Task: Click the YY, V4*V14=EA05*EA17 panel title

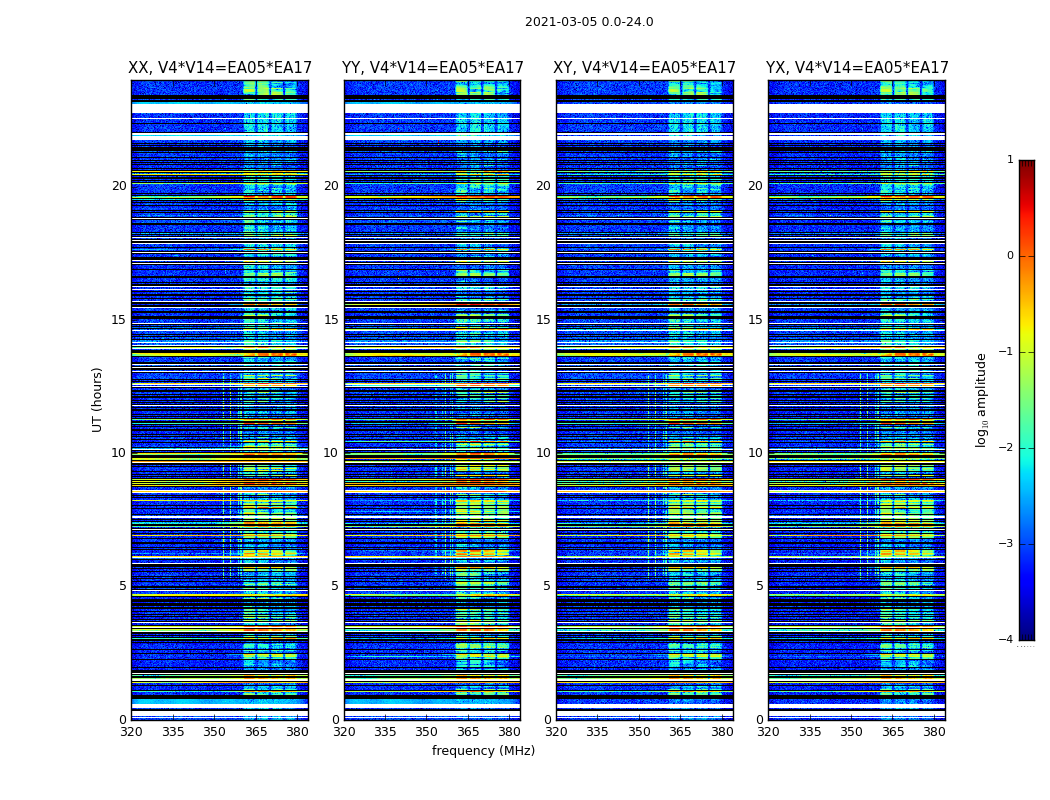Action: point(433,68)
